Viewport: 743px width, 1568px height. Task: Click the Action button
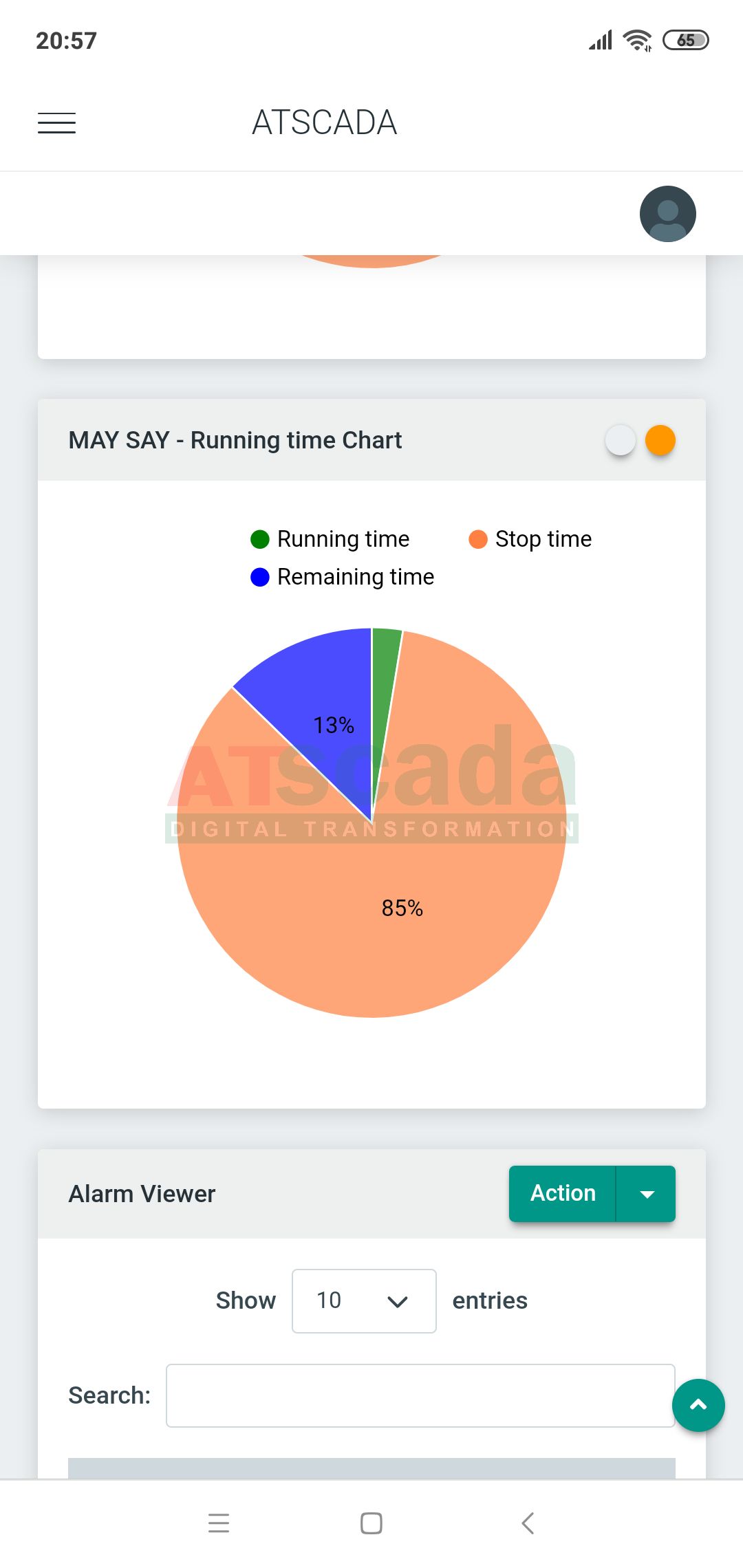click(x=562, y=1194)
